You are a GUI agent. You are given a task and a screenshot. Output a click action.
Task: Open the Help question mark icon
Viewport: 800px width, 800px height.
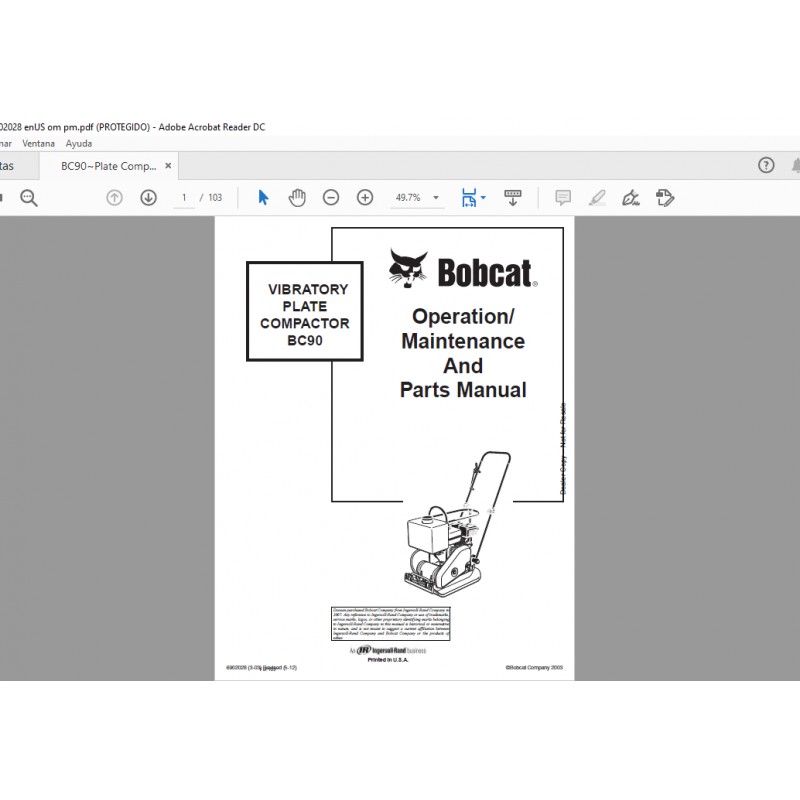(764, 165)
